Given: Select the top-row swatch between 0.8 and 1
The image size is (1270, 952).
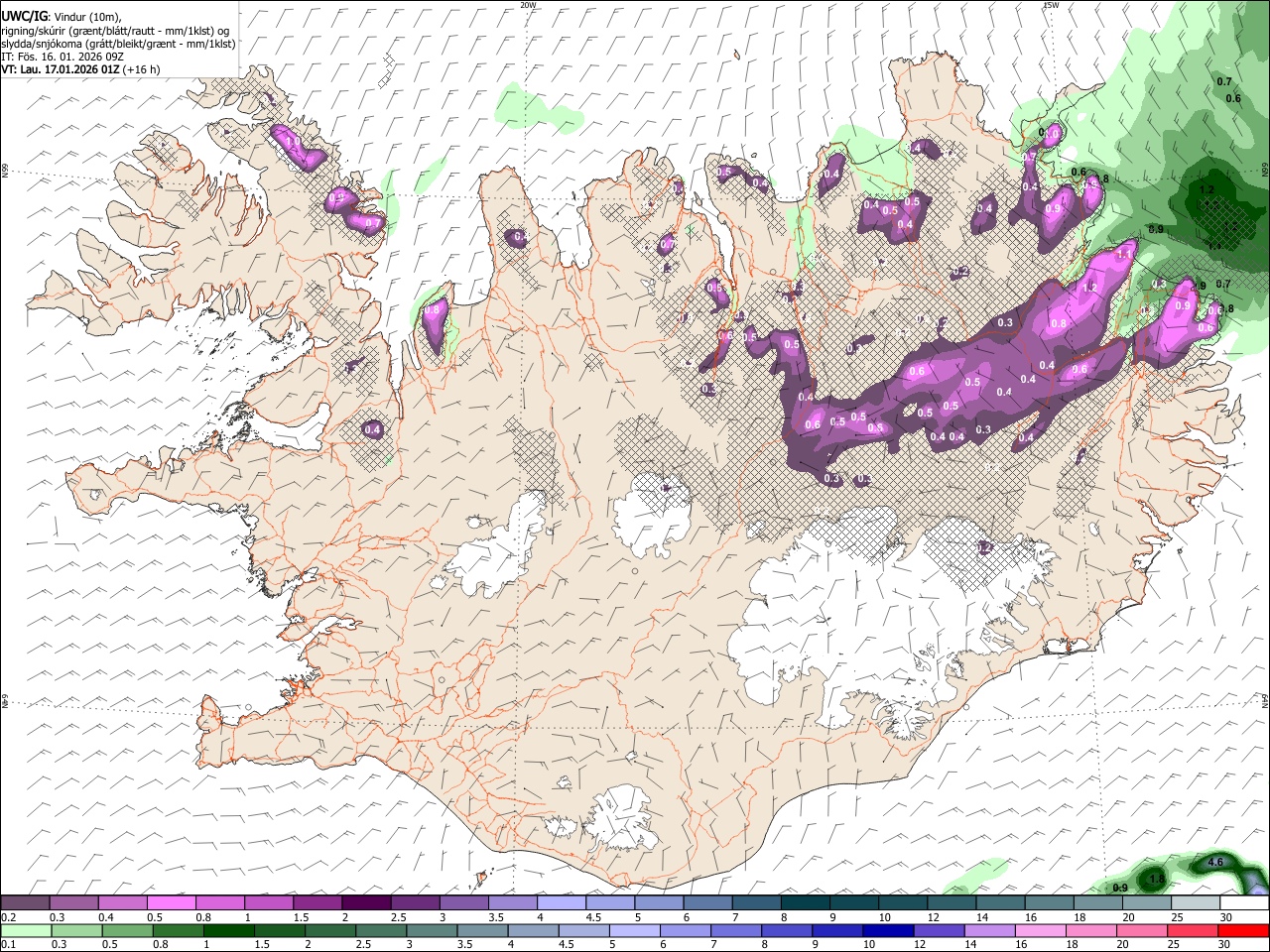Looking at the screenshot, I should [219, 902].
